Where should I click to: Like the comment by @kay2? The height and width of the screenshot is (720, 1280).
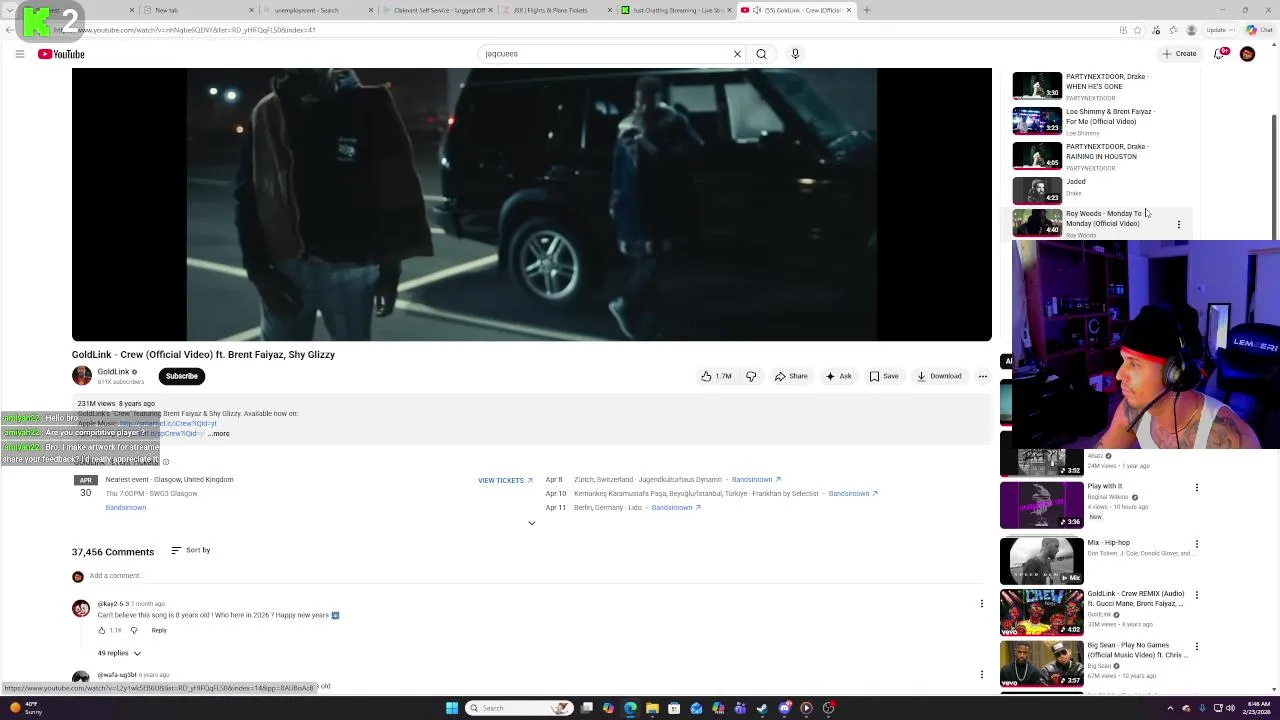pos(102,631)
